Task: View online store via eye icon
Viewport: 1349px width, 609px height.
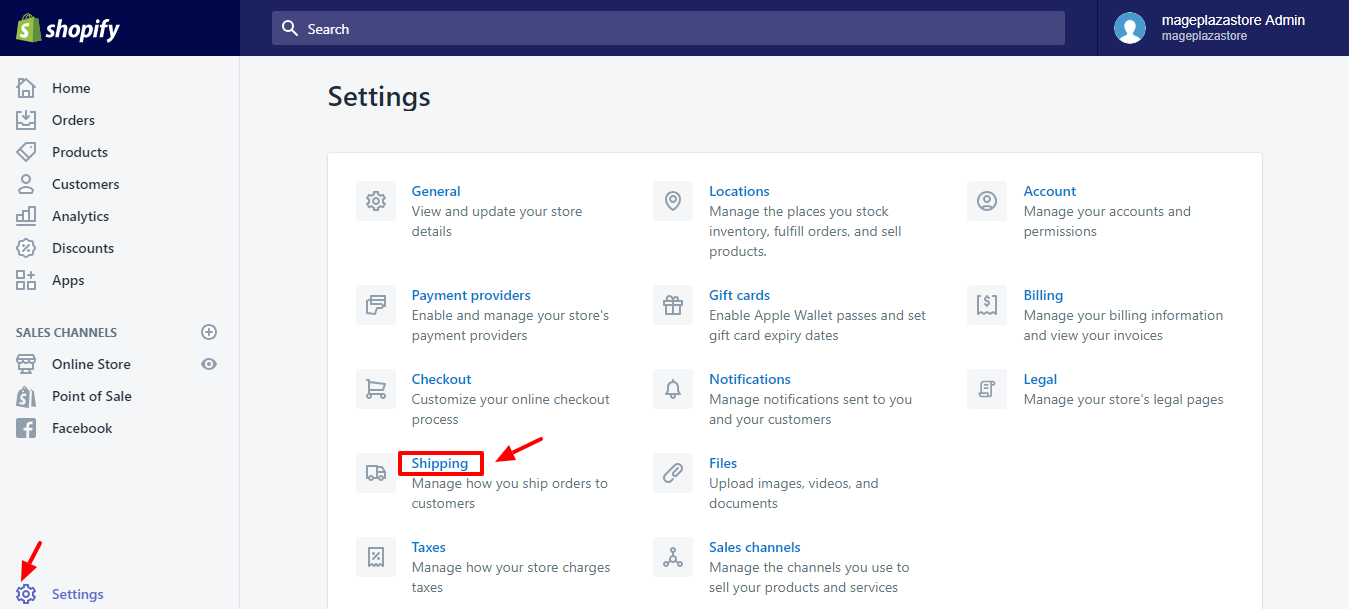Action: click(x=209, y=364)
